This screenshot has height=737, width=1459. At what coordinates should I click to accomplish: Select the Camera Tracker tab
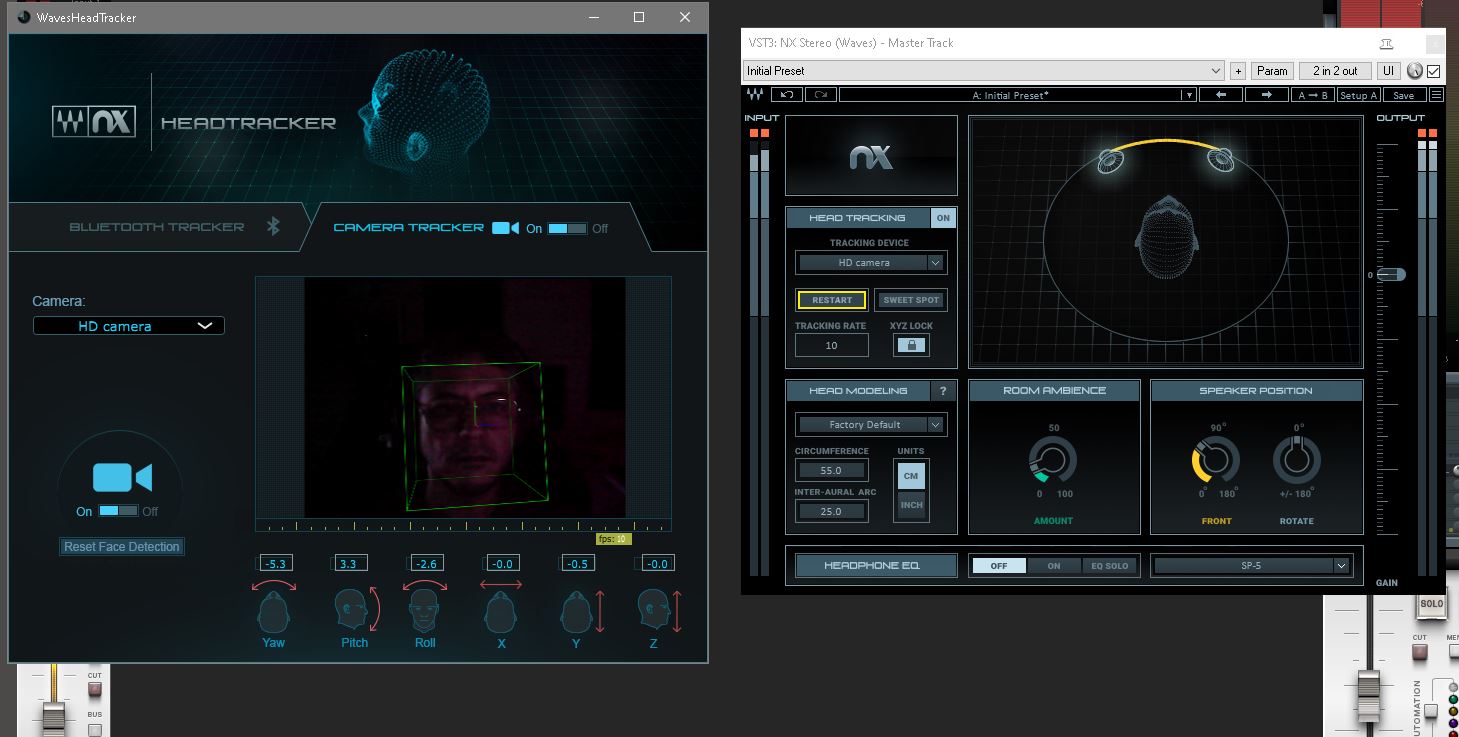pyautogui.click(x=408, y=227)
